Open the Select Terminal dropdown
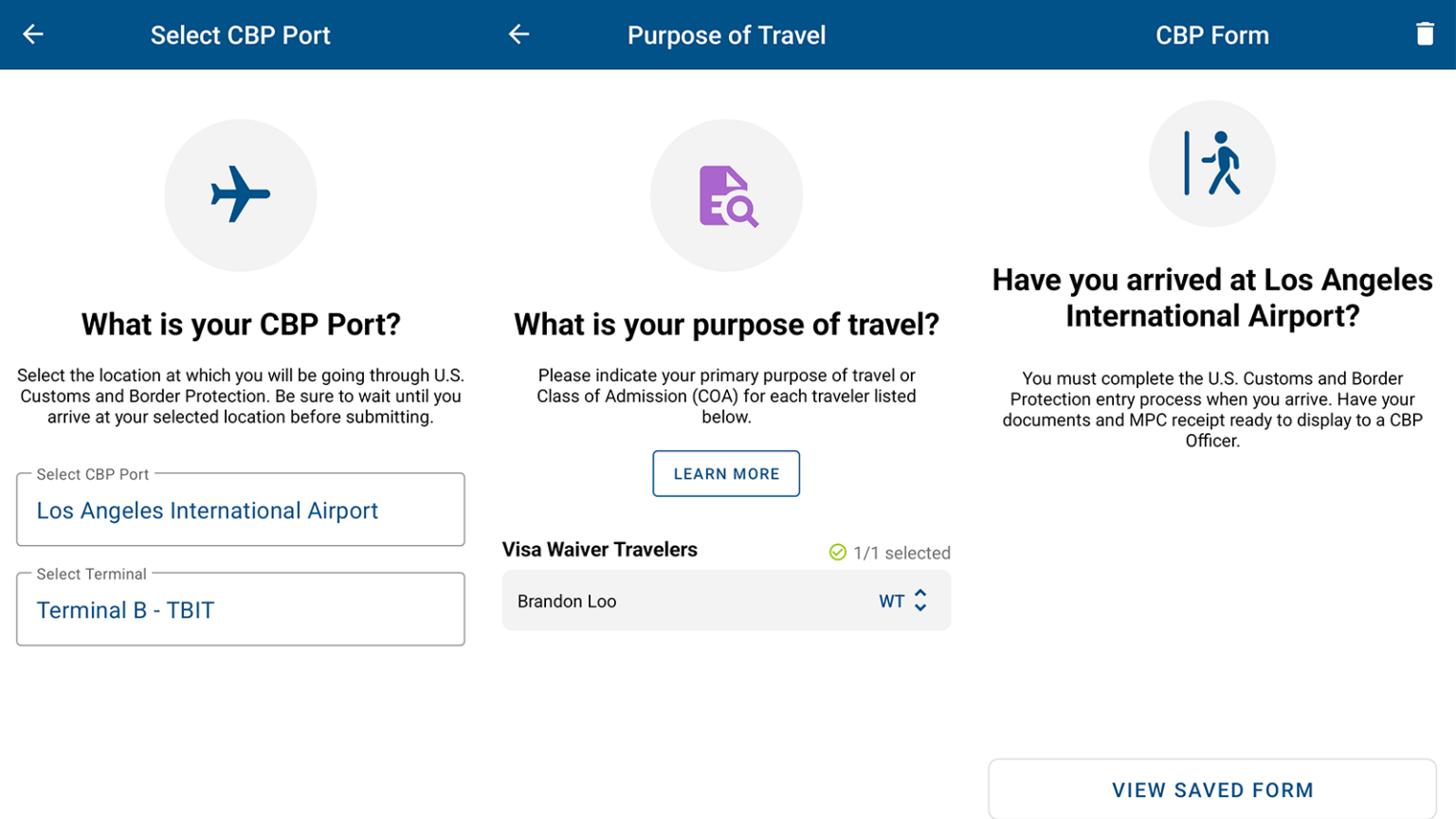 240,609
